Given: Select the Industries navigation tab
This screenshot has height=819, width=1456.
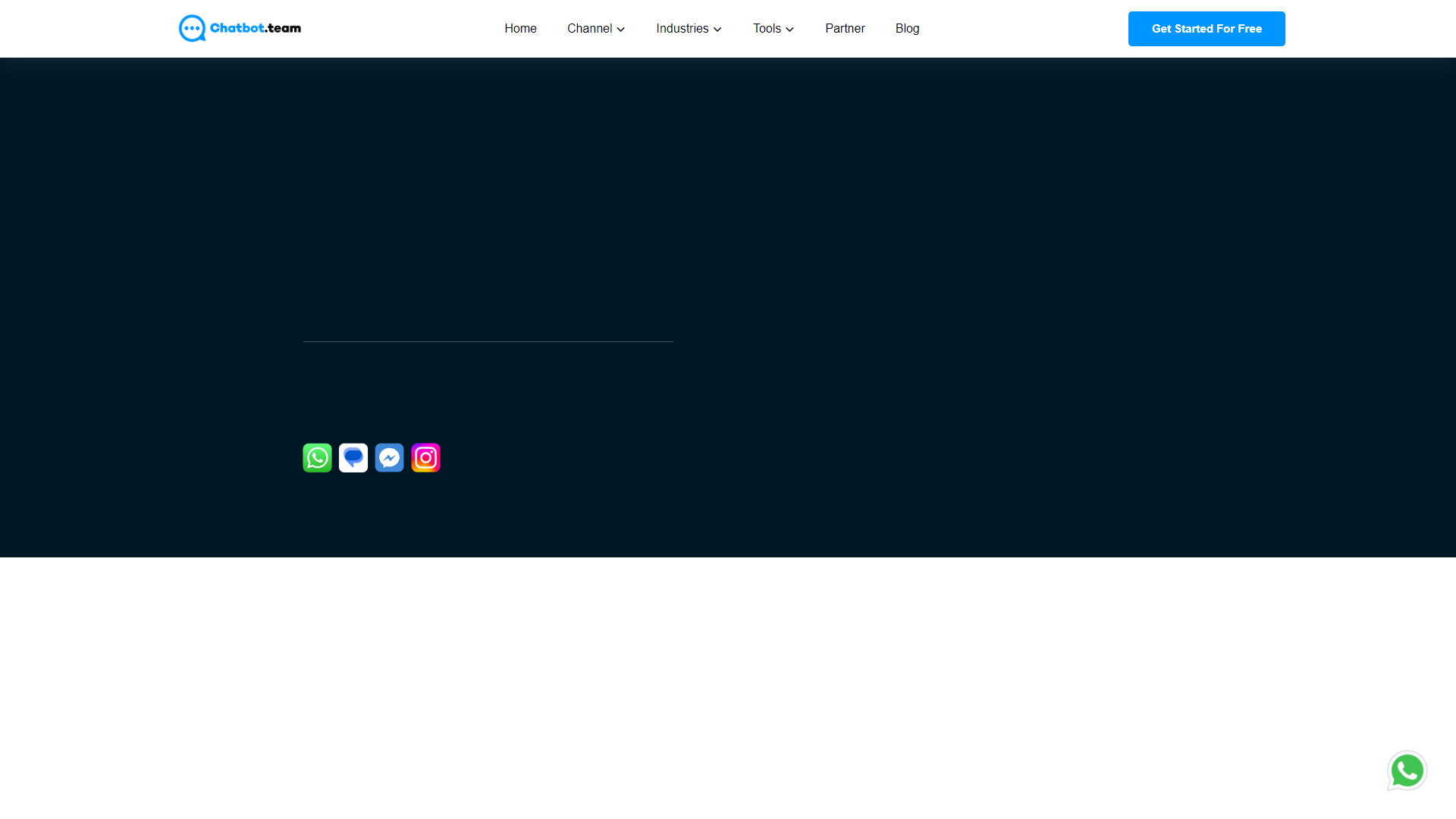Looking at the screenshot, I should (x=688, y=28).
